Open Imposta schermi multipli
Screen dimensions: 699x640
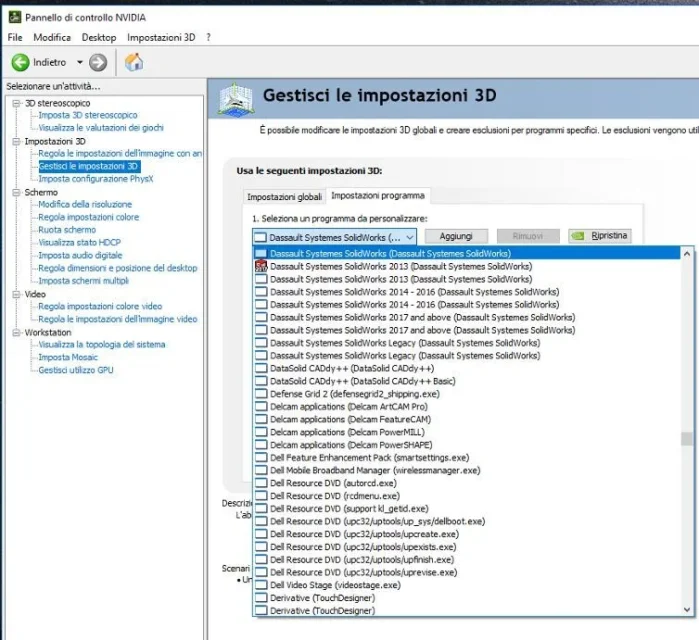[83, 281]
